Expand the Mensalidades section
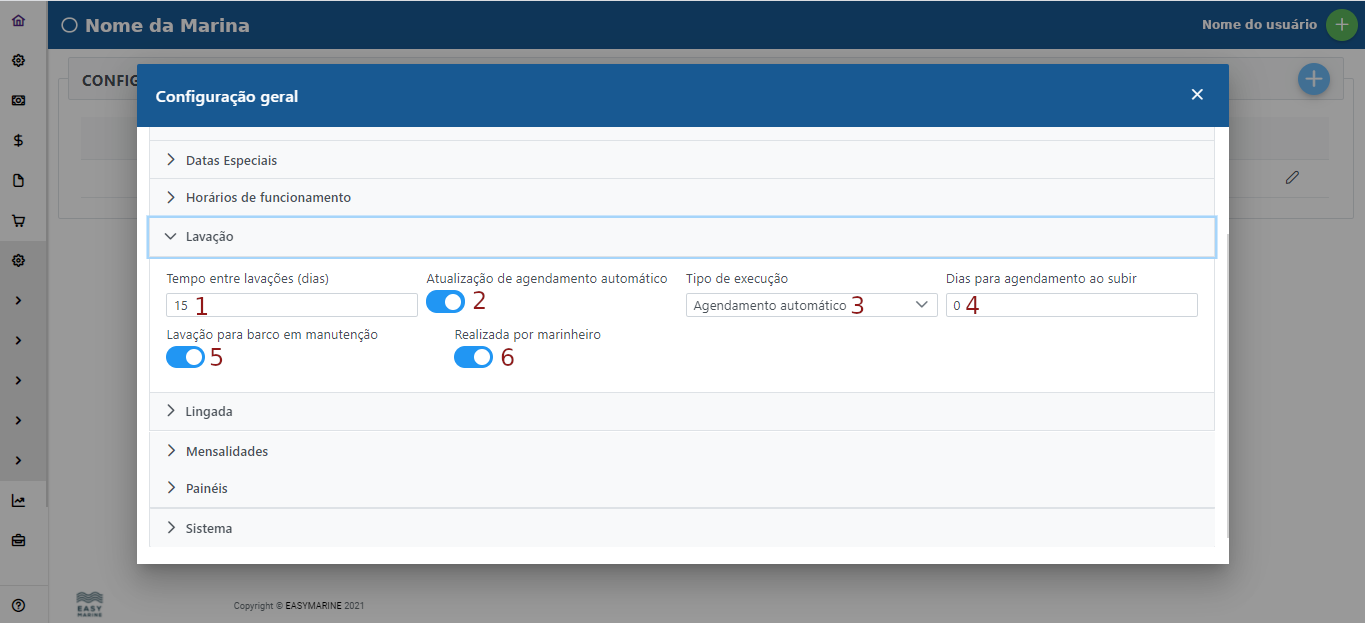 tap(228, 451)
